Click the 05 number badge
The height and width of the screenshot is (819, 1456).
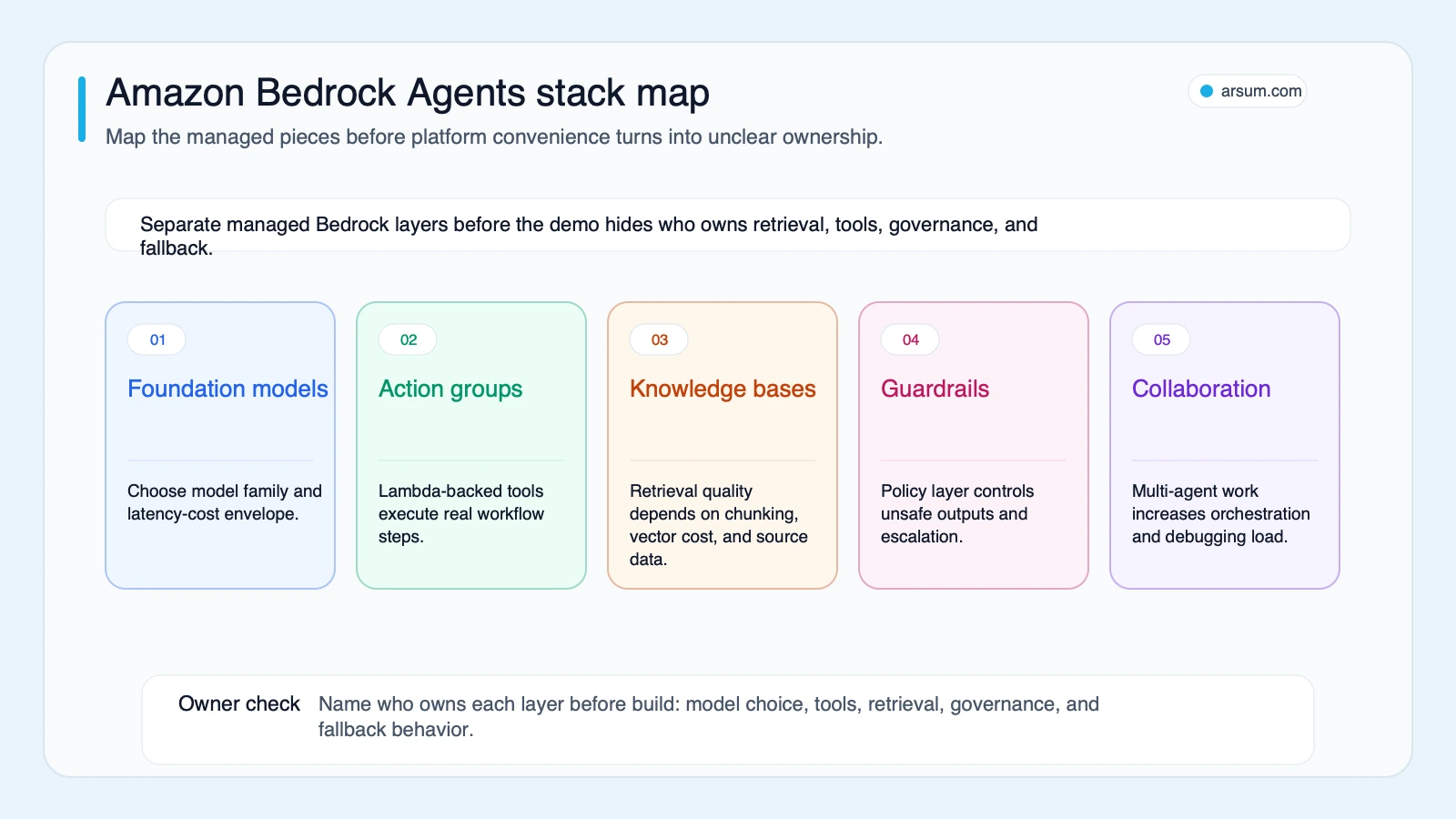pyautogui.click(x=1162, y=339)
